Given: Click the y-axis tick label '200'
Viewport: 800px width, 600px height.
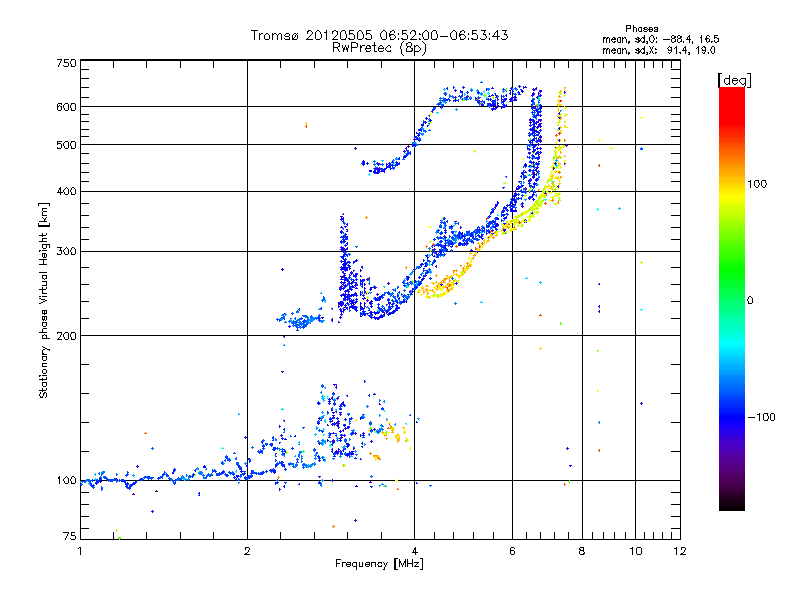Looking at the screenshot, I should coord(66,336).
